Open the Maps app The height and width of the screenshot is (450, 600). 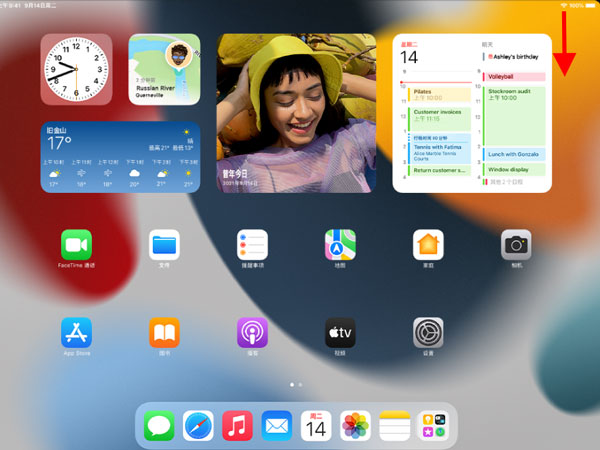pos(340,244)
